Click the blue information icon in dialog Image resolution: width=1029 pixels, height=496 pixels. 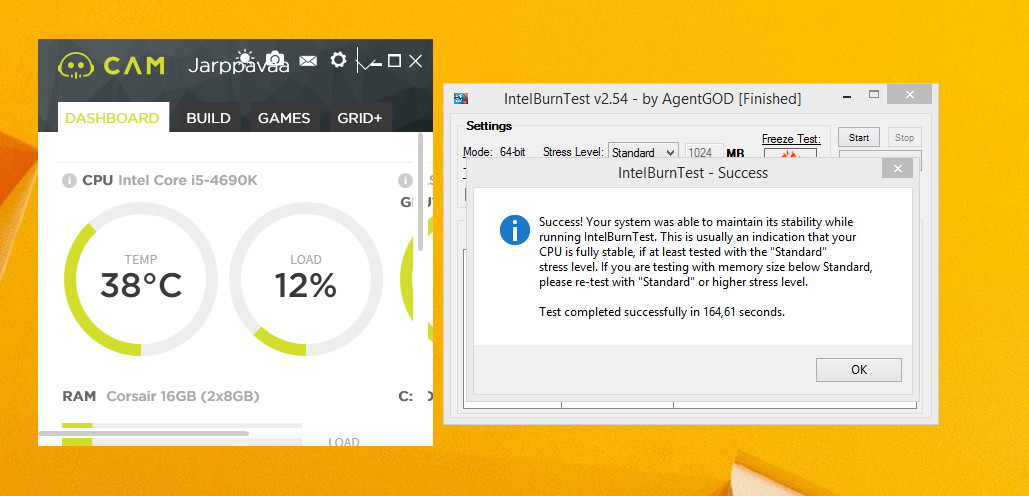pyautogui.click(x=514, y=230)
